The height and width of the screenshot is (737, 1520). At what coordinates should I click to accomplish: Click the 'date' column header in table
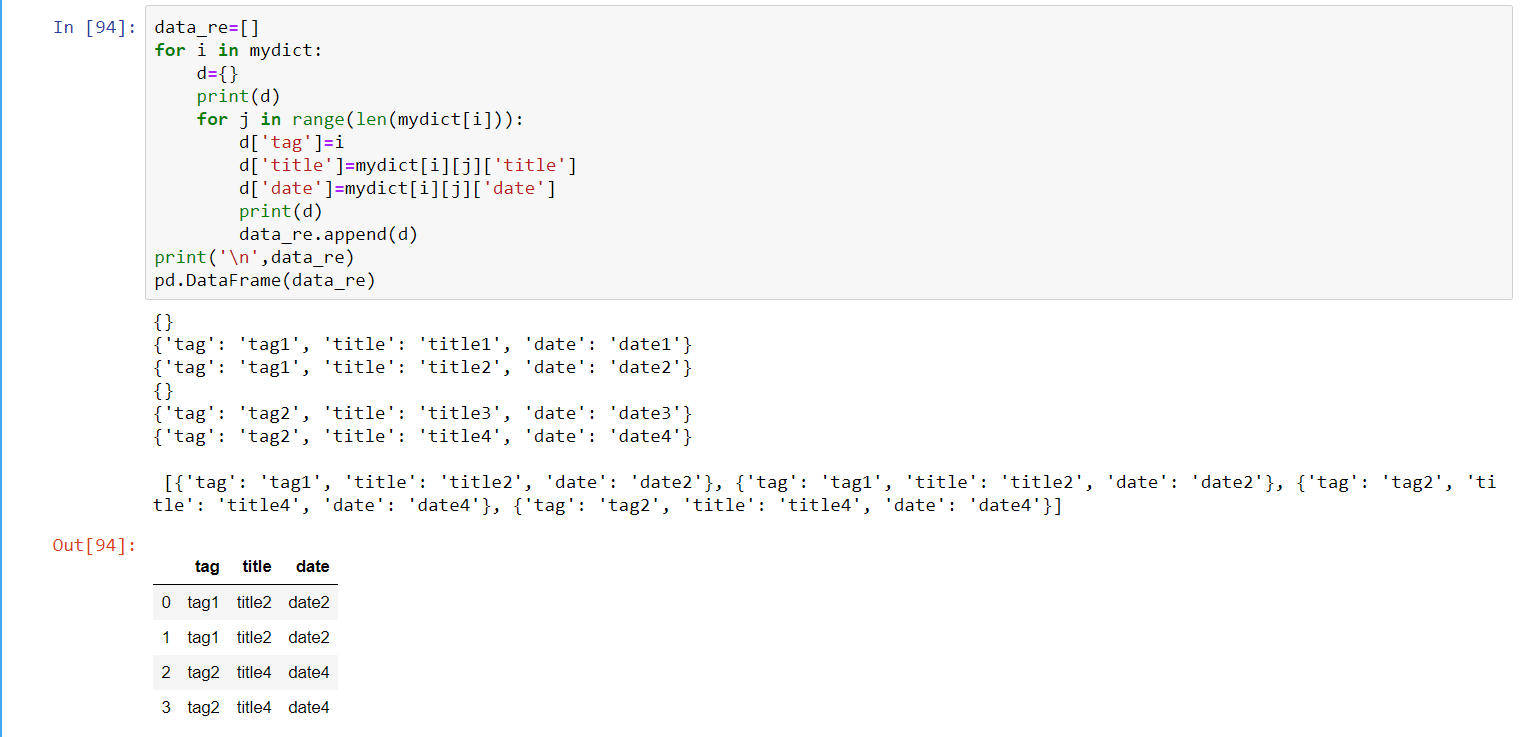(x=312, y=566)
